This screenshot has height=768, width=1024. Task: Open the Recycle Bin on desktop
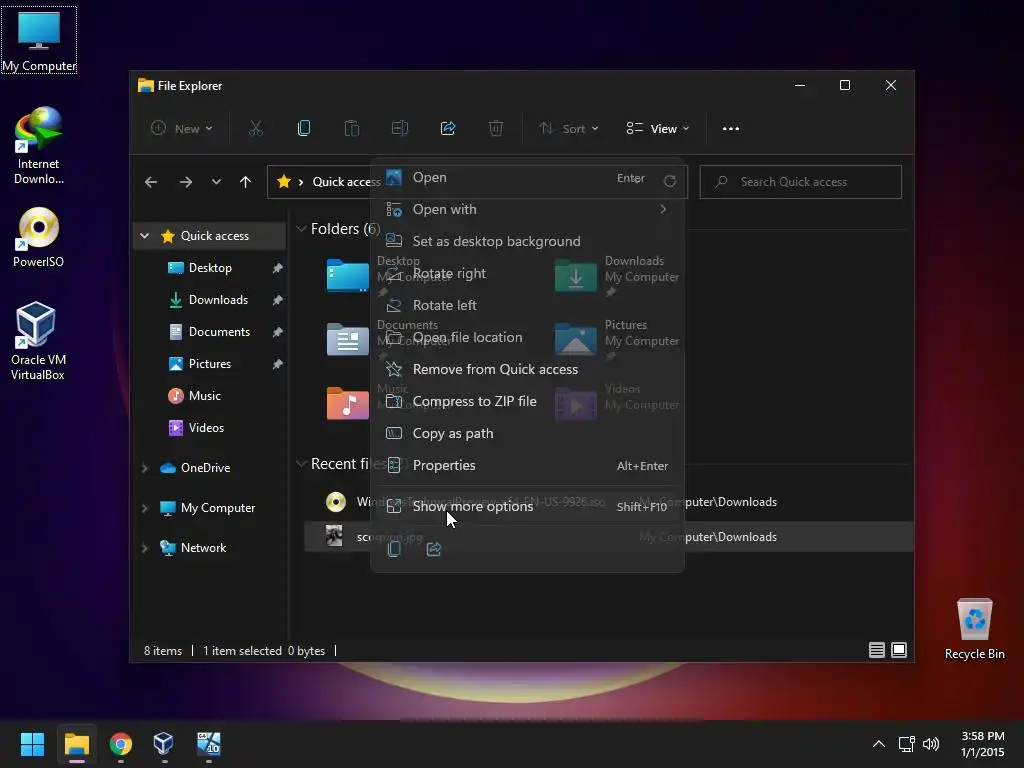974,630
